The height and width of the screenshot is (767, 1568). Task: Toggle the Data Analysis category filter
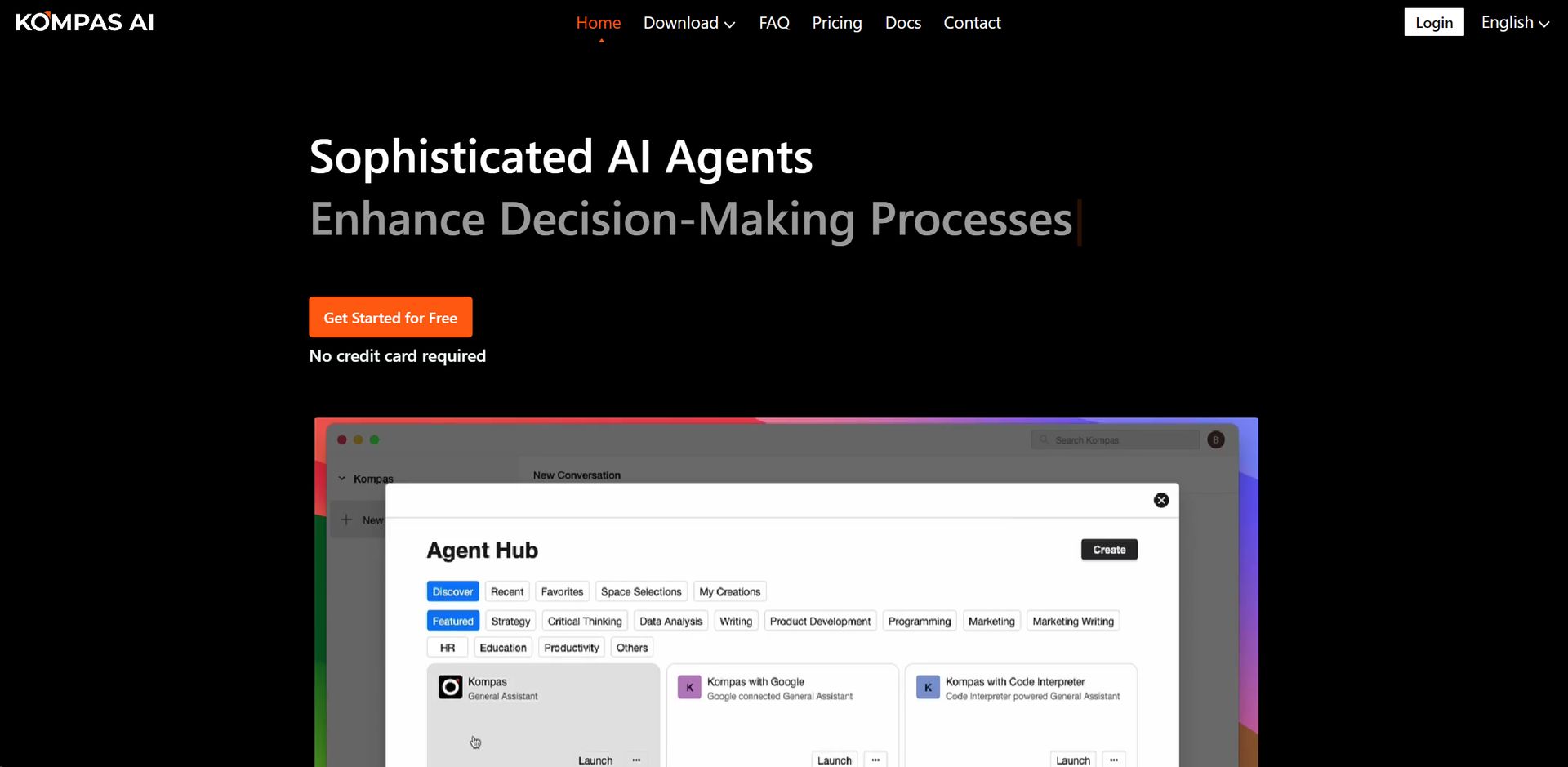click(670, 621)
